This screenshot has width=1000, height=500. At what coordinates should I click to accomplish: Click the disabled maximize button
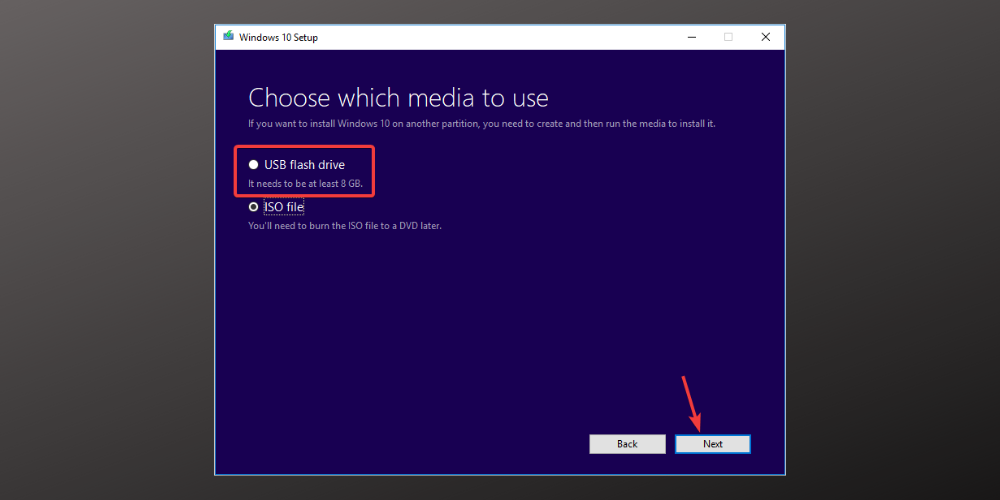tap(728, 37)
